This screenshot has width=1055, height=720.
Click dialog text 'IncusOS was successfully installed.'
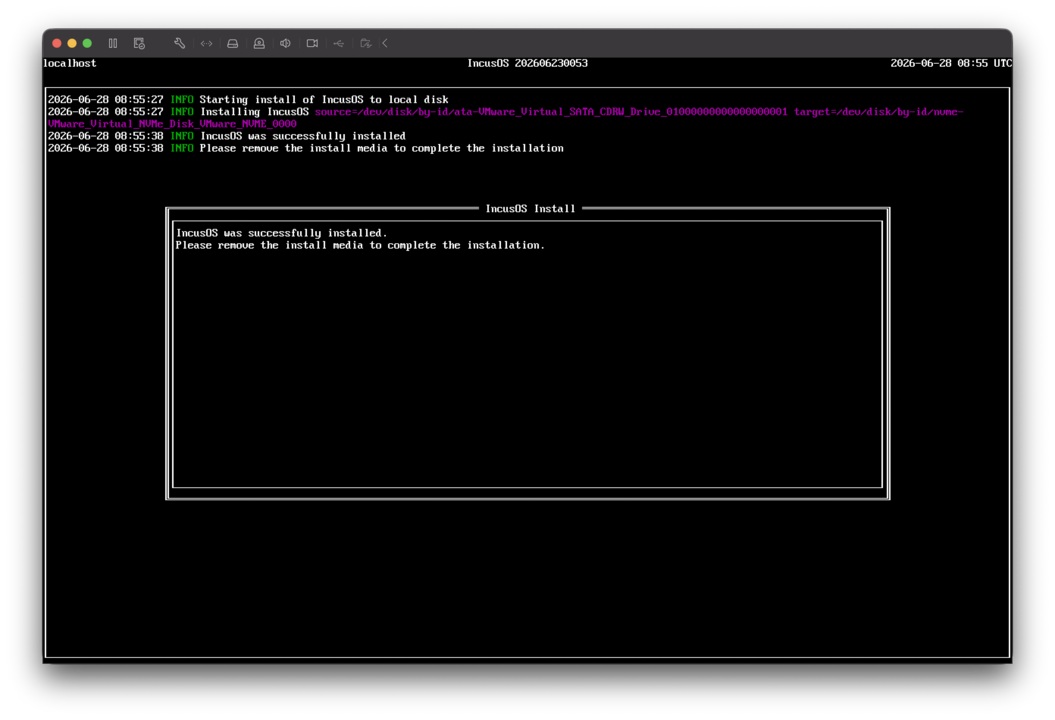tap(281, 233)
